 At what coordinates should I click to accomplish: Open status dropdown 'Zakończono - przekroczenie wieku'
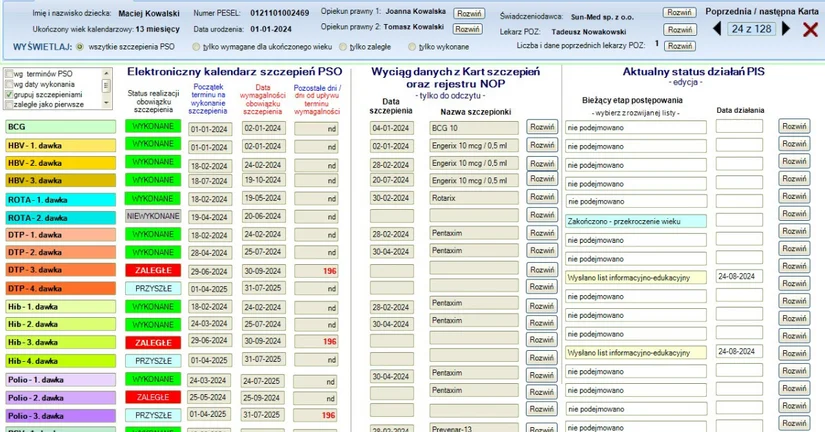(x=636, y=221)
